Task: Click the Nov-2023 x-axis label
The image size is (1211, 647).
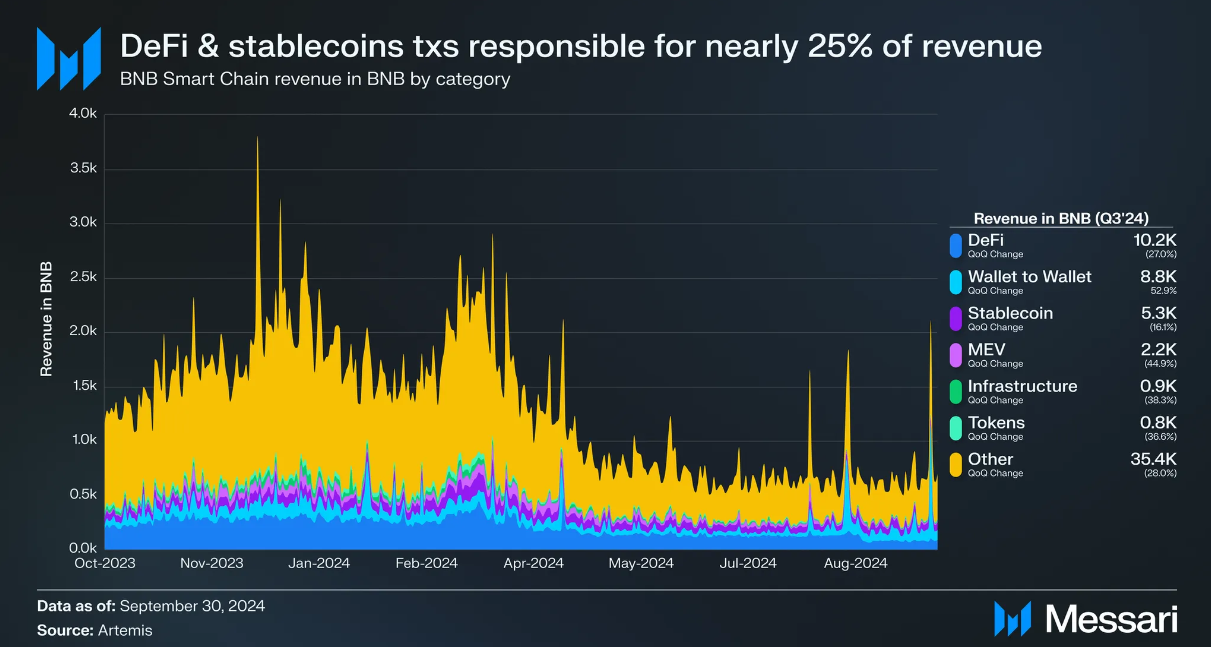Action: click(x=213, y=564)
